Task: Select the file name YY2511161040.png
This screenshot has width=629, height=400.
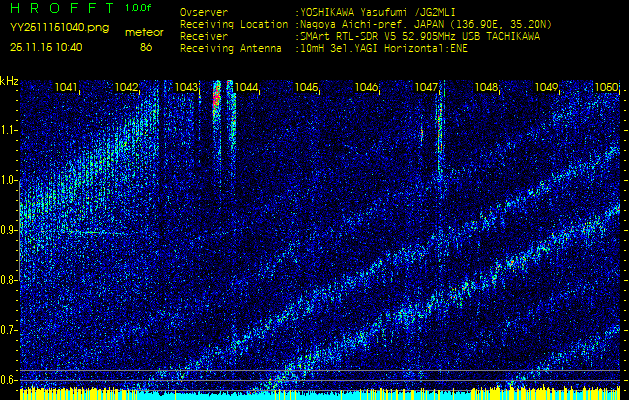Action: (x=59, y=28)
